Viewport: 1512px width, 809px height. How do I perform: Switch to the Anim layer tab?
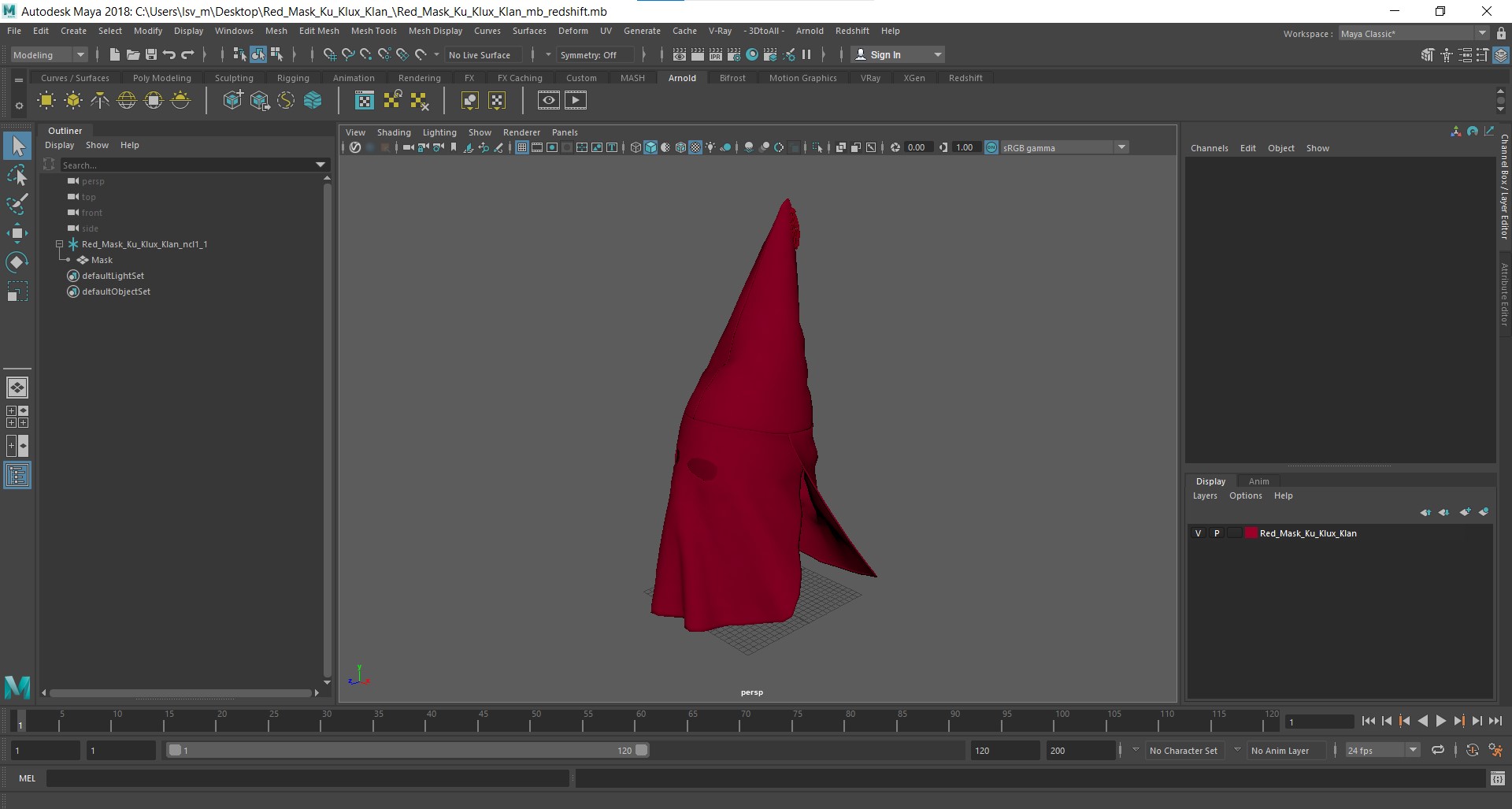[x=1258, y=481]
